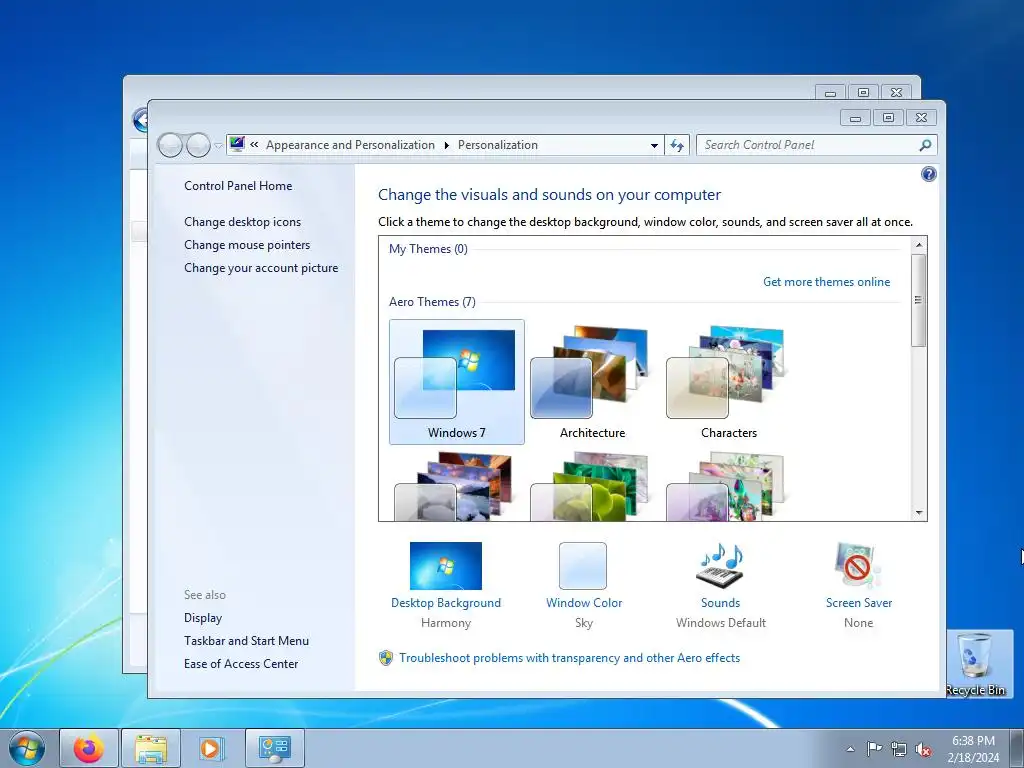
Task: Open Change your account picture
Action: (261, 268)
